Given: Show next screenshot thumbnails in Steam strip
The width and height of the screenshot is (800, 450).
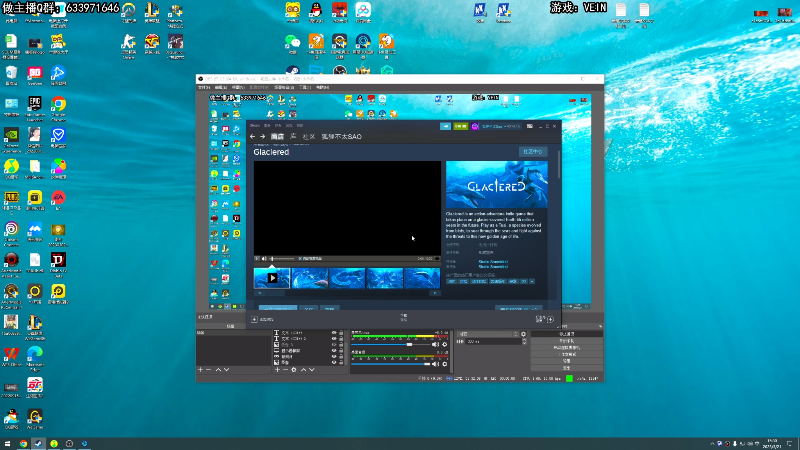Looking at the screenshot, I should 435,293.
